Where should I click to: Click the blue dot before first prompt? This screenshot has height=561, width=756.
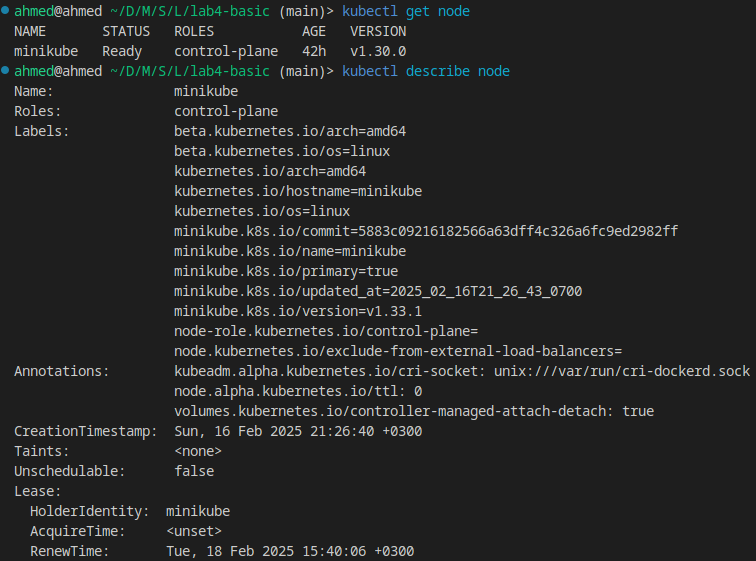point(5,11)
